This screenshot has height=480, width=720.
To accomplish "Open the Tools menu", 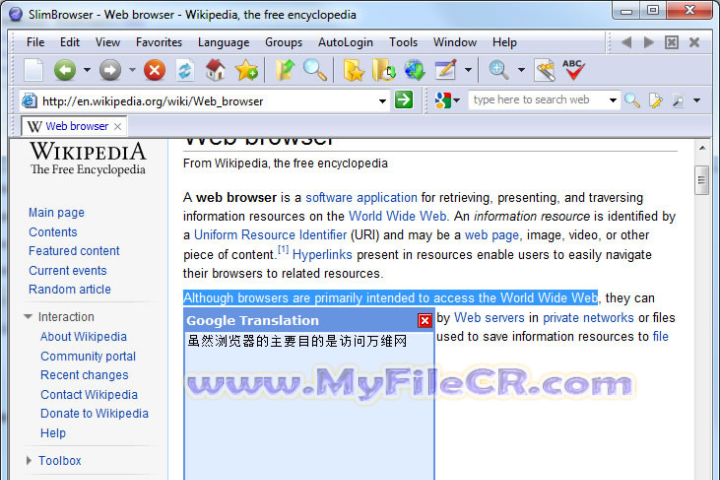I will pos(403,42).
